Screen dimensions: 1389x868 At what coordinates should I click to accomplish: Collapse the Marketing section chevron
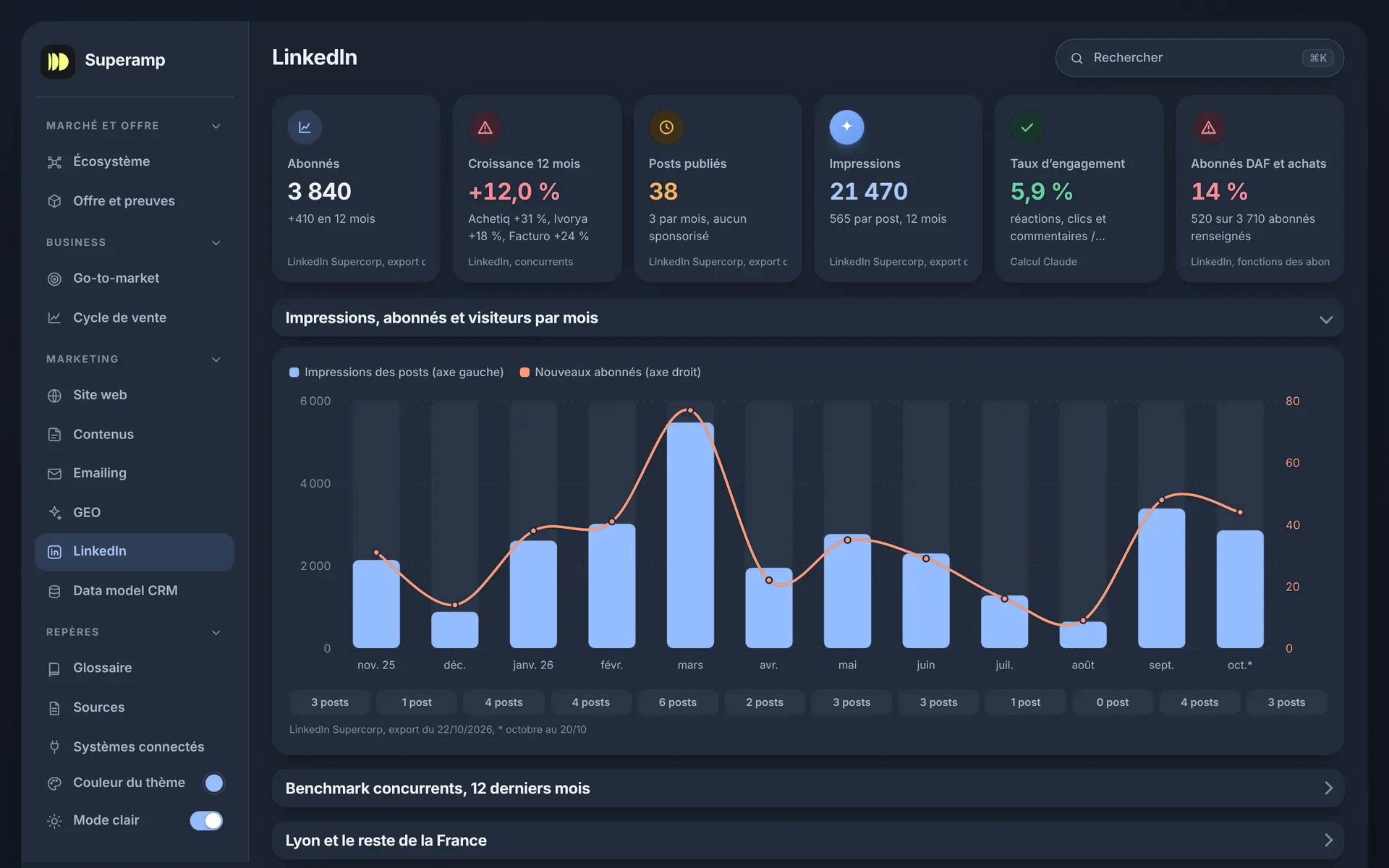tap(216, 359)
